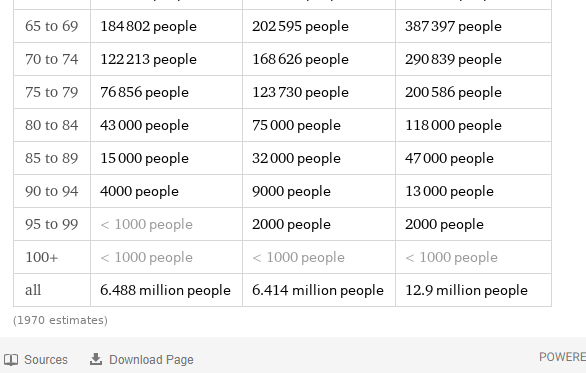
Task: Click the 6.414 million people cell
Action: click(318, 290)
